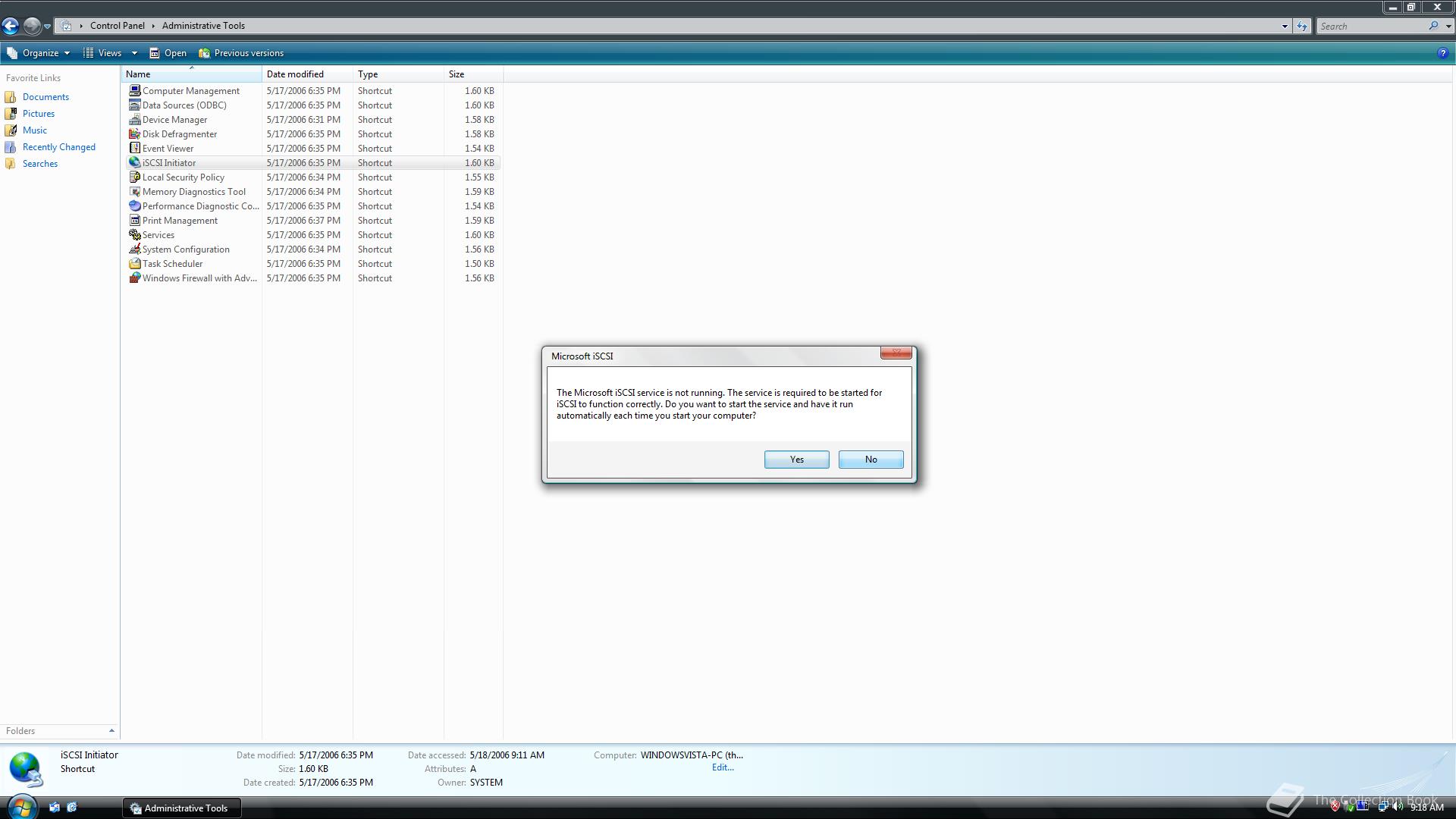The image size is (1456, 819).
Task: Expand the Views dropdown arrow
Action: 134,53
